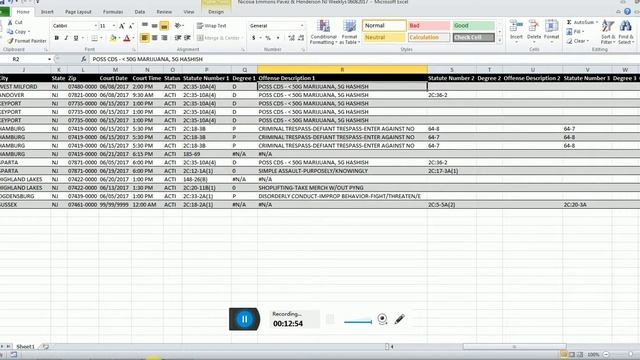Image resolution: width=640 pixels, height=360 pixels.
Task: Click the recorder pen annotation tool
Action: [x=400, y=319]
